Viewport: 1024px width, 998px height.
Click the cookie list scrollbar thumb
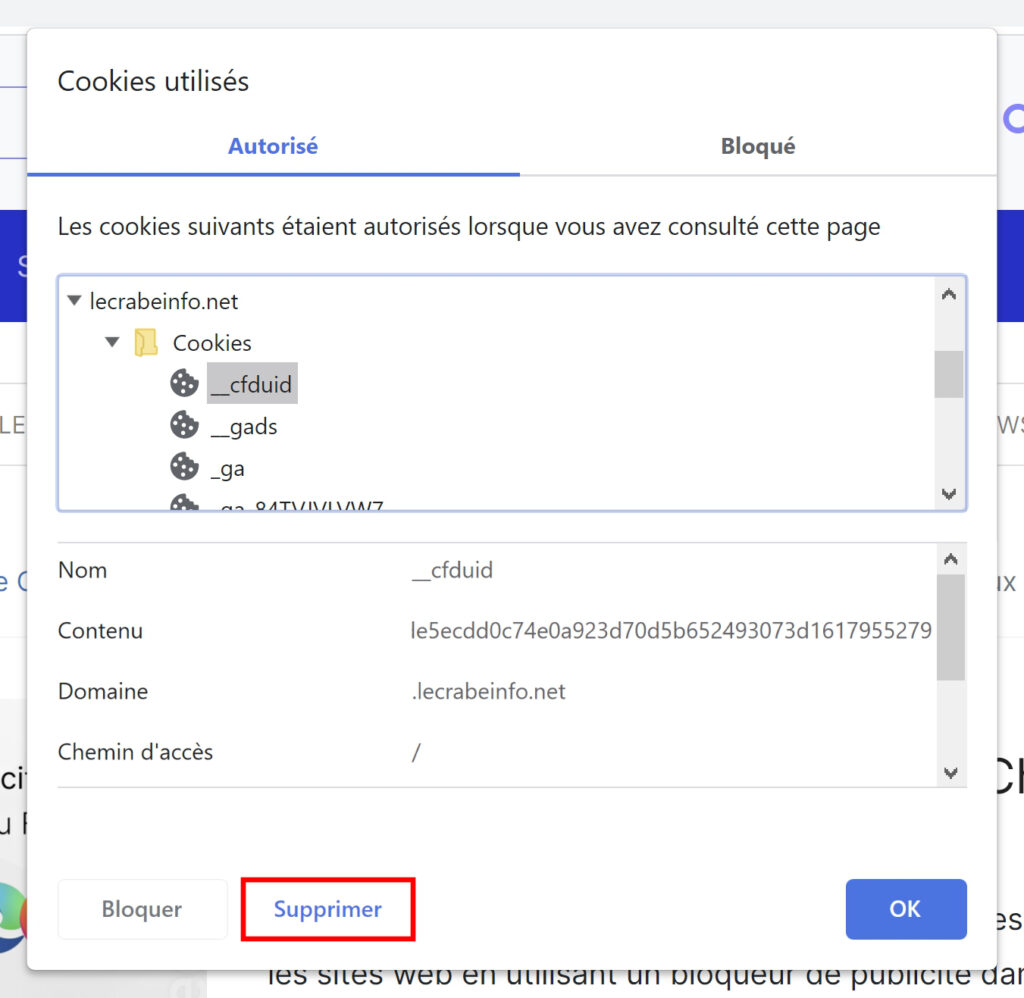coord(949,374)
